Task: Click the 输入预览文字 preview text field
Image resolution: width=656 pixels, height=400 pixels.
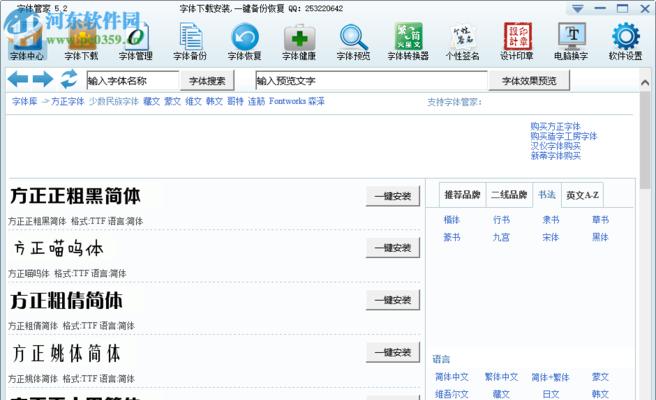Action: [371, 80]
